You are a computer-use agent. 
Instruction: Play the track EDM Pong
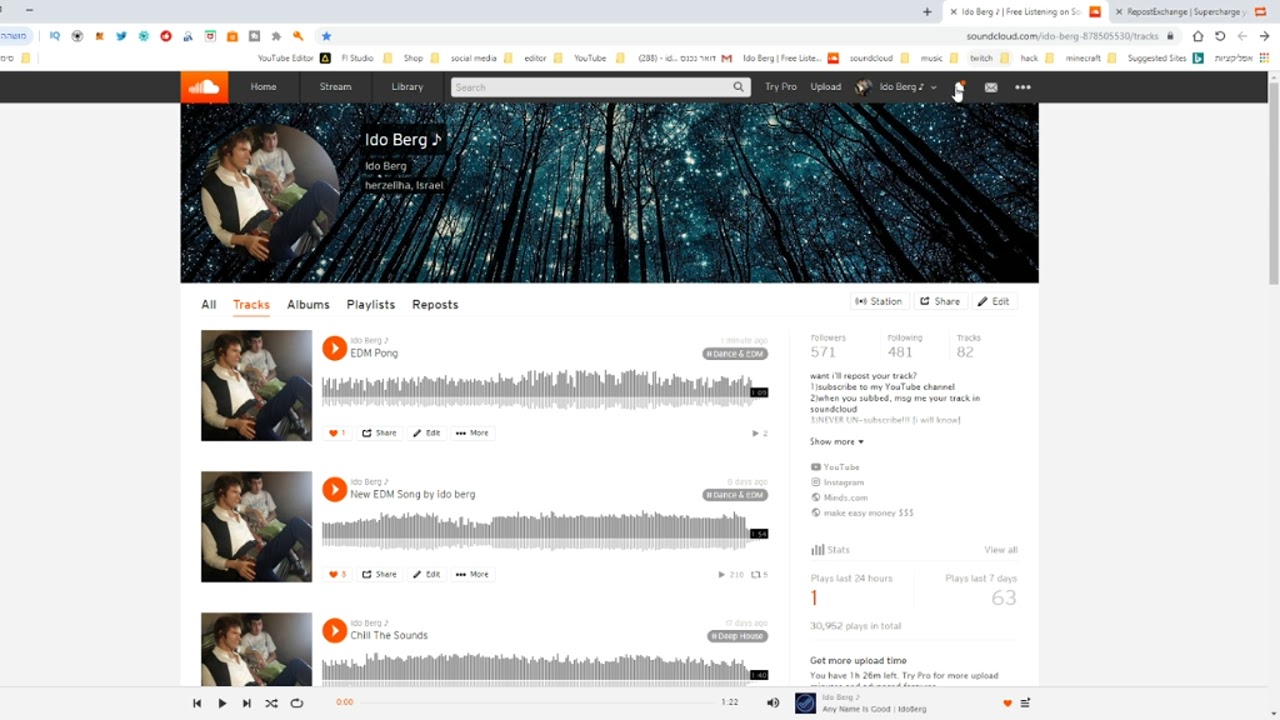[x=334, y=348]
